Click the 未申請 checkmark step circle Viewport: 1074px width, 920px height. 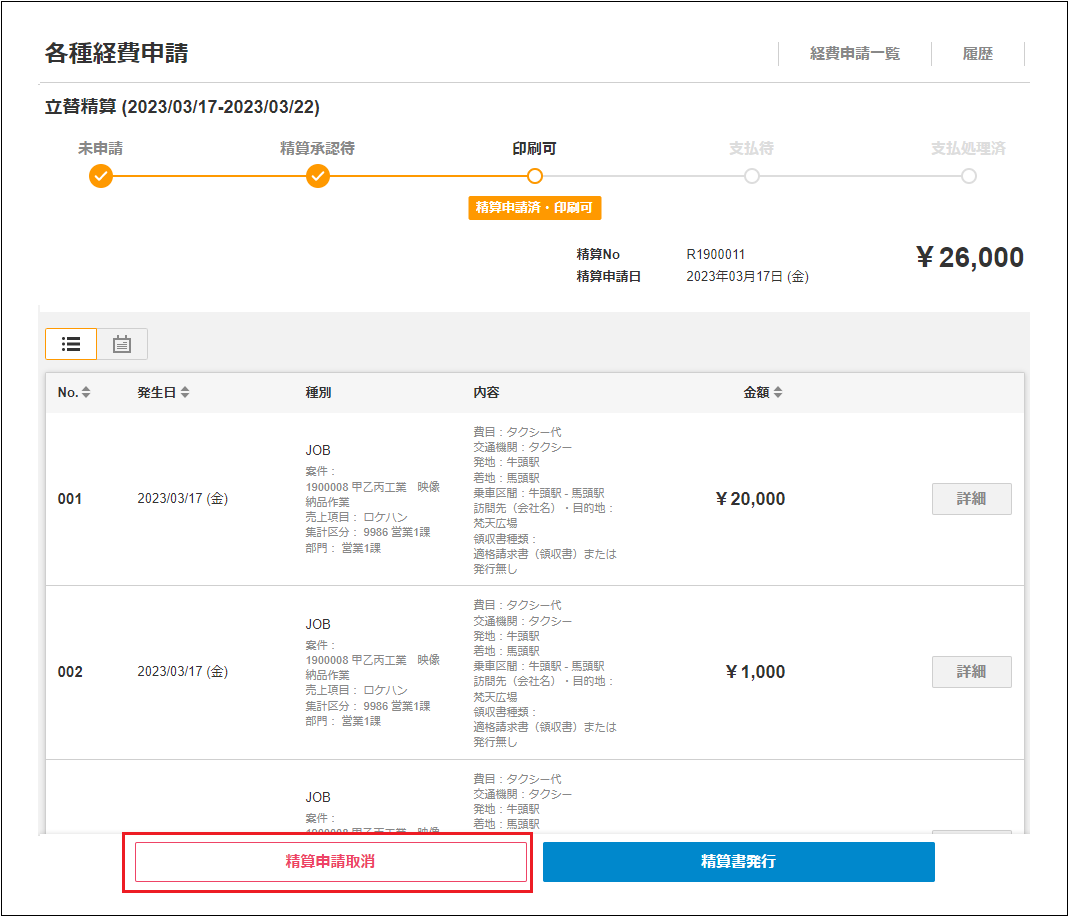100,177
